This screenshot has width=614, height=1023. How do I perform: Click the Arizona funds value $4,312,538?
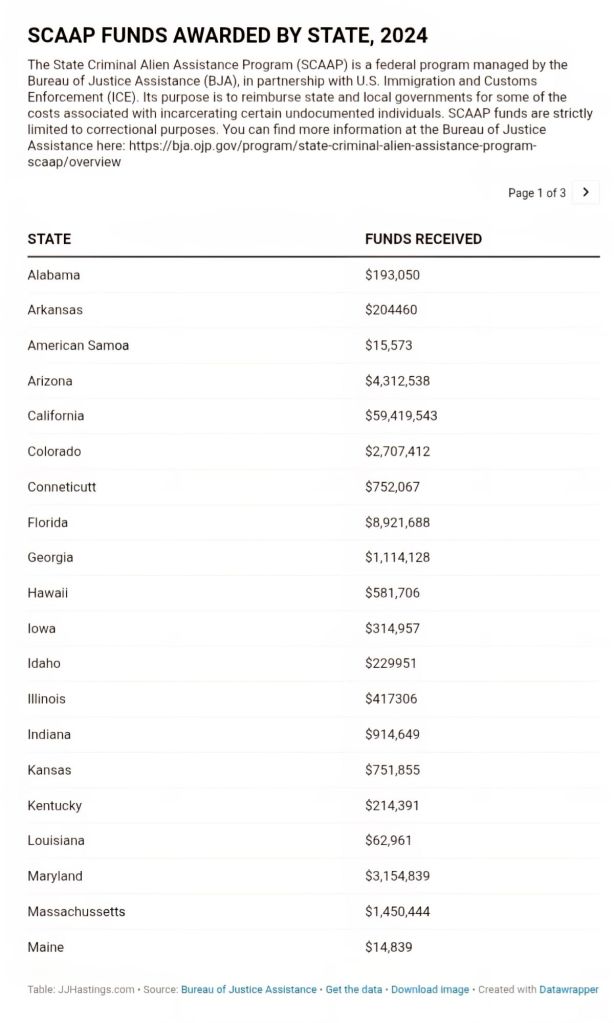[x=397, y=381]
